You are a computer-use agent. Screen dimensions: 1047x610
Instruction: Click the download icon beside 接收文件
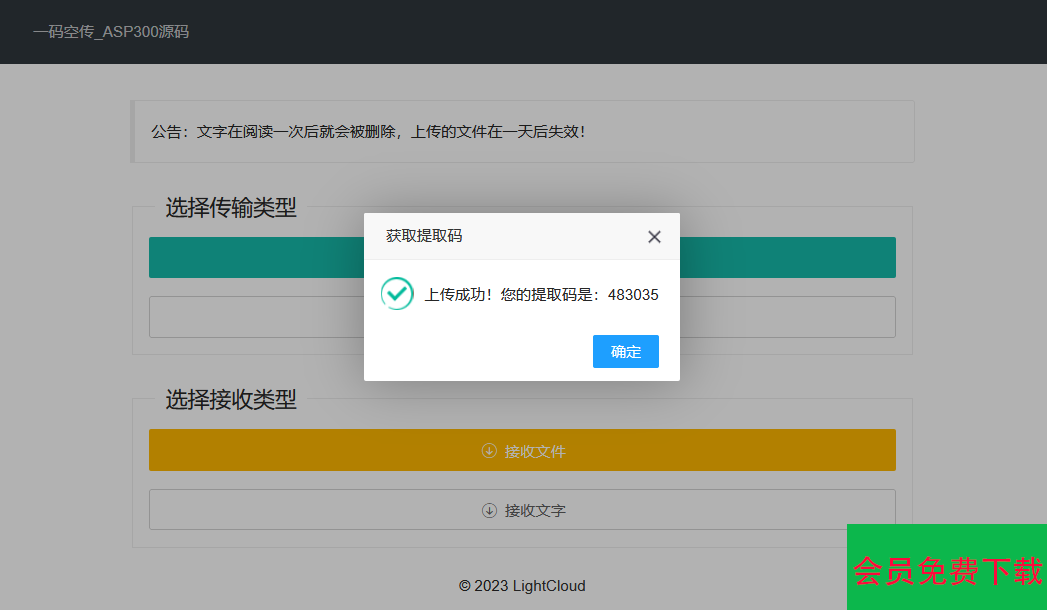click(x=489, y=451)
